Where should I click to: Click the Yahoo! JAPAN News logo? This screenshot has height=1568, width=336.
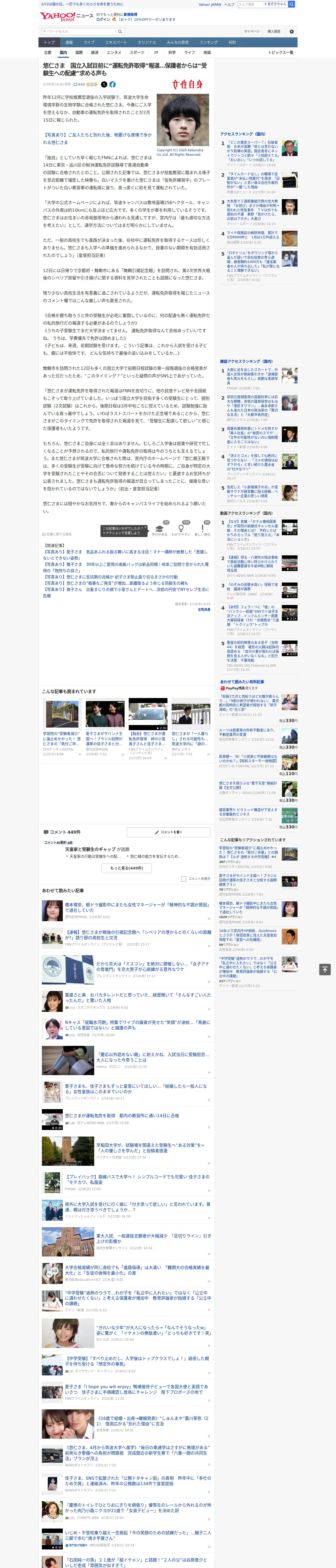point(66,17)
